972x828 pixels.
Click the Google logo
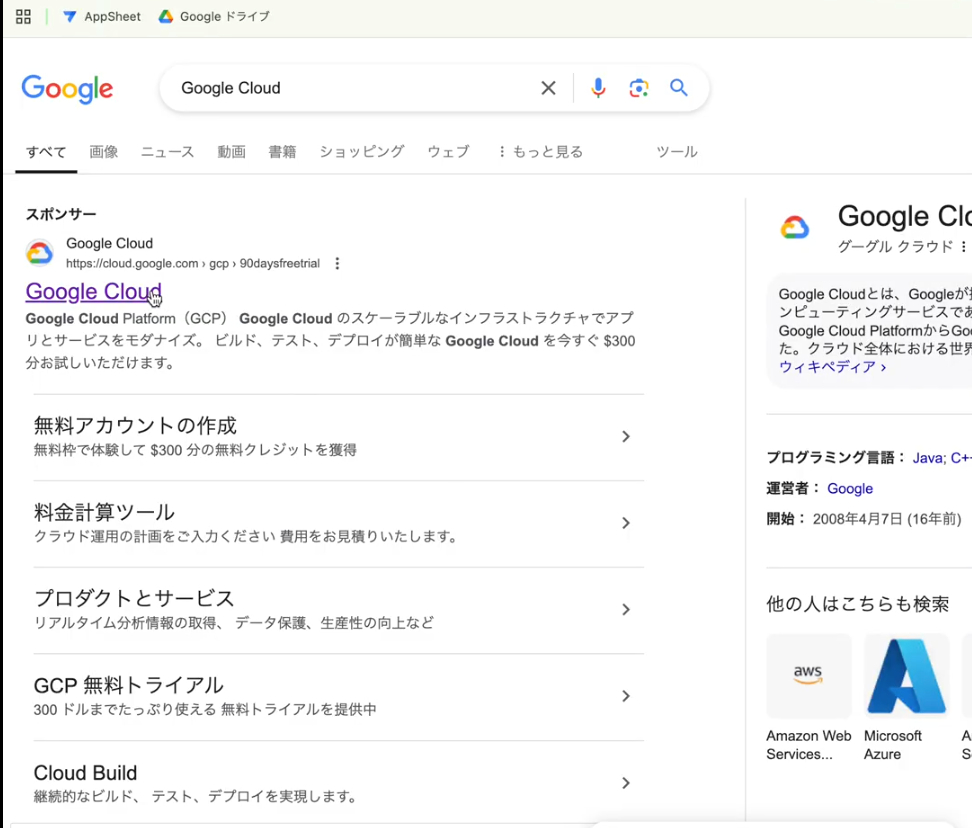[x=68, y=89]
